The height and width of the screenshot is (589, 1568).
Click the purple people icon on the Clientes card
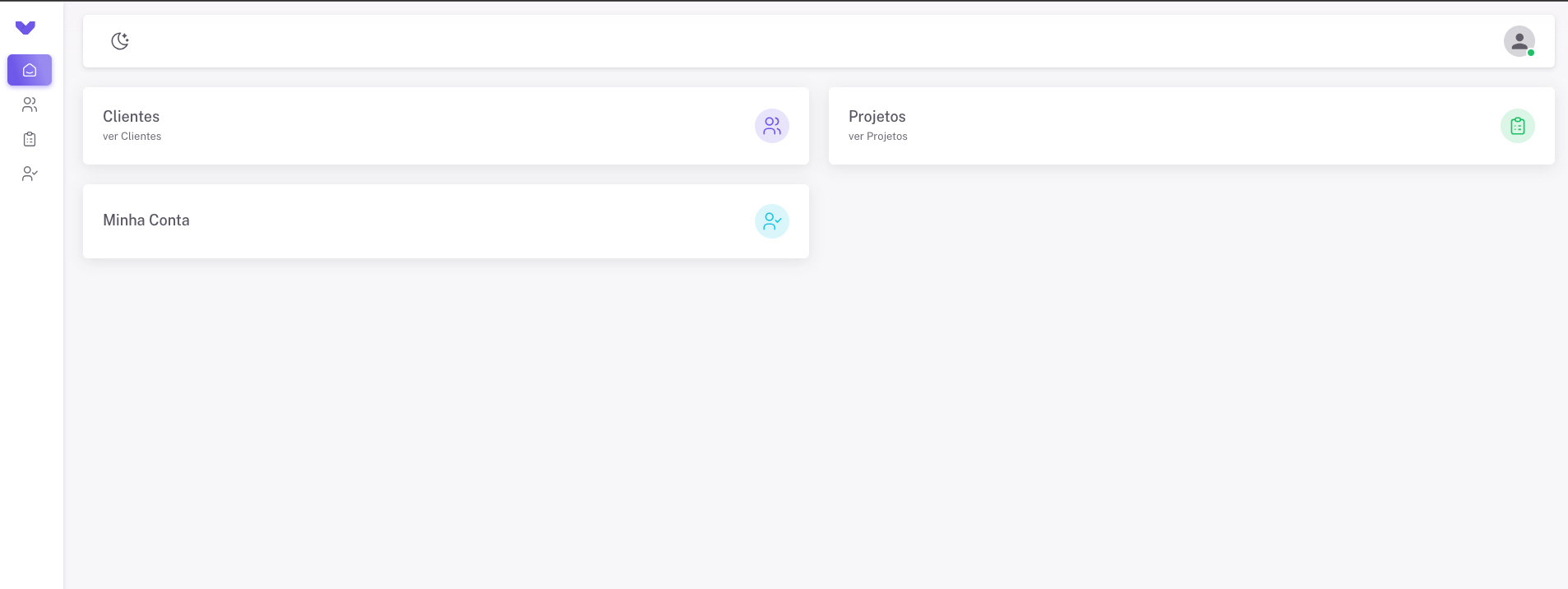tap(771, 126)
